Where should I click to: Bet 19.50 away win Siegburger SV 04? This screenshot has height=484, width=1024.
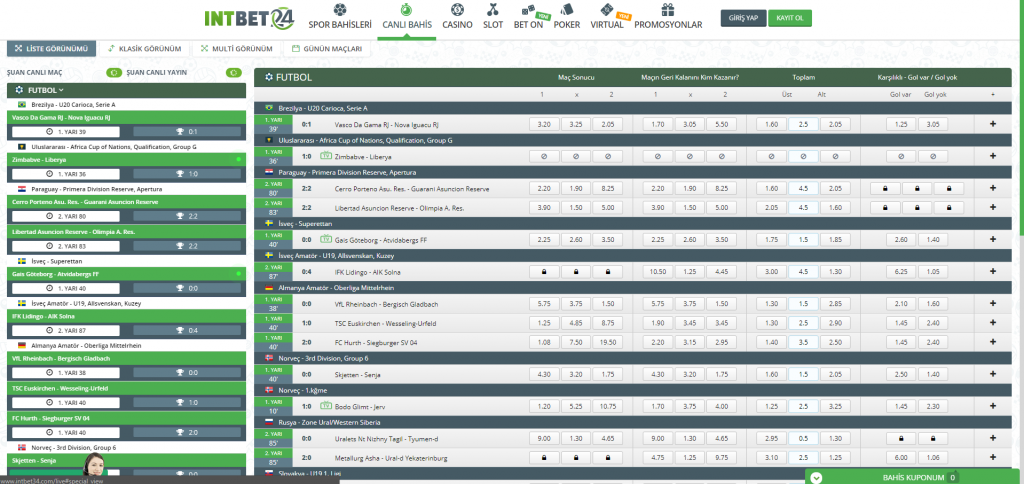coord(607,342)
